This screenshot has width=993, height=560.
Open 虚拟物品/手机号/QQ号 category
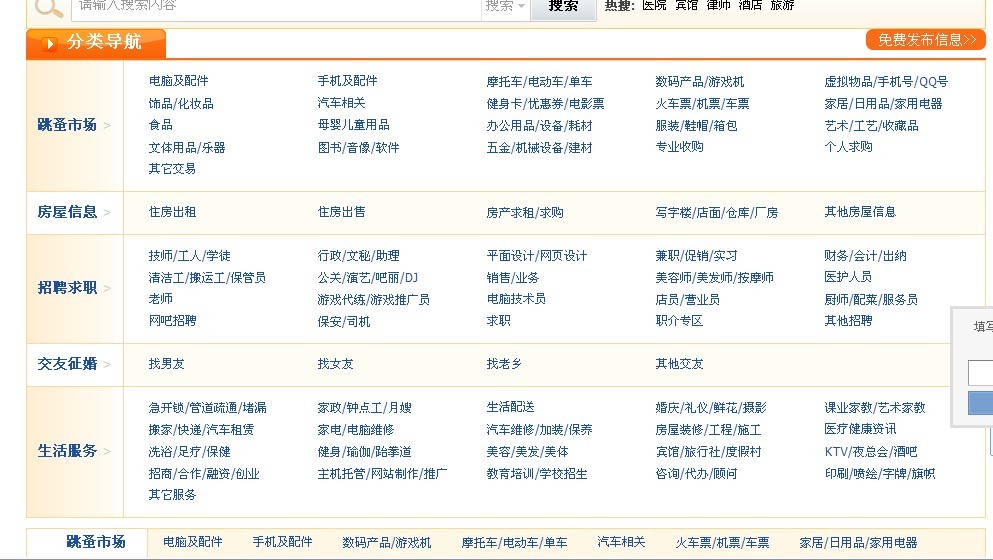[x=886, y=82]
